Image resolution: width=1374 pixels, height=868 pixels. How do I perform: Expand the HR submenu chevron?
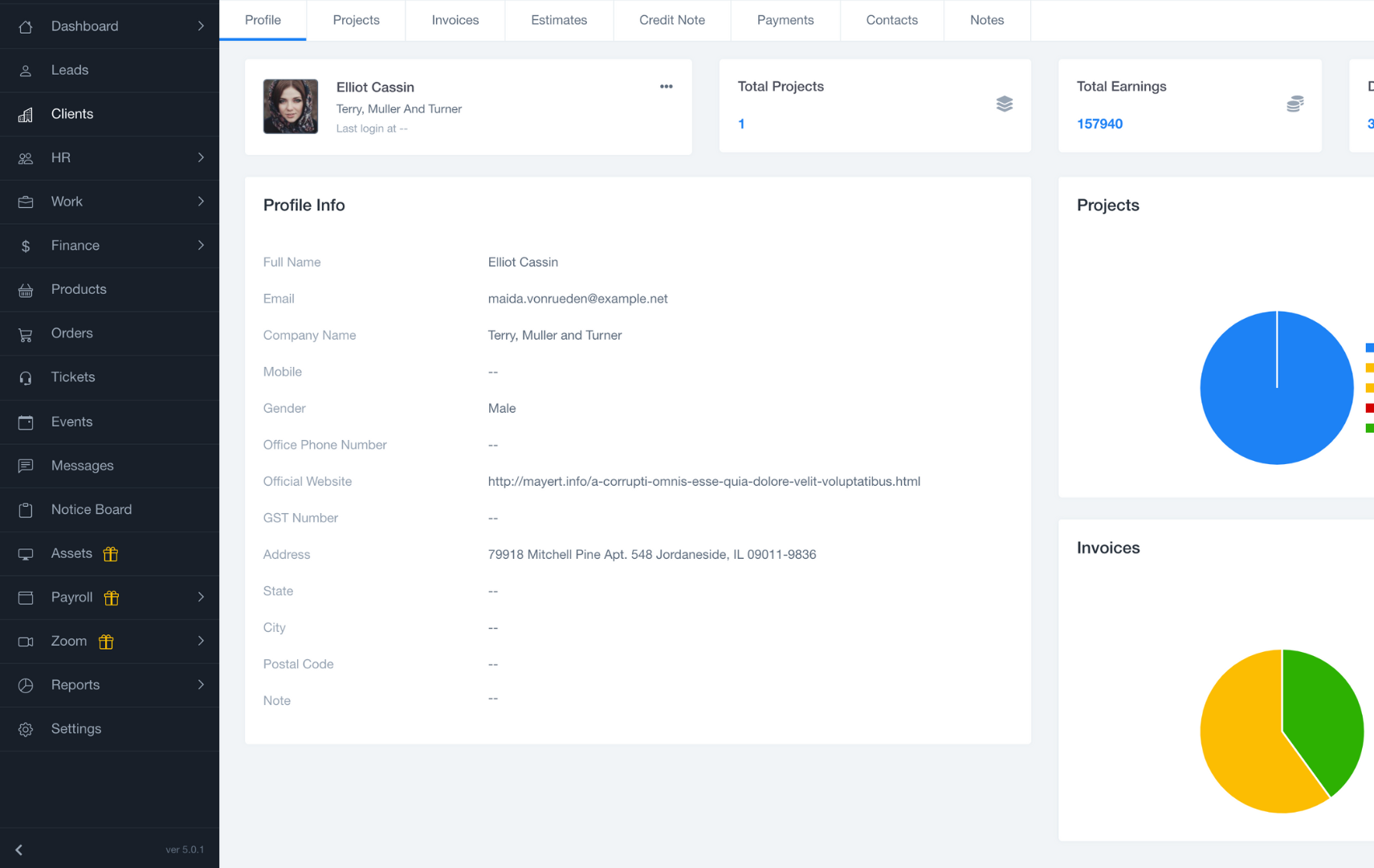(201, 158)
